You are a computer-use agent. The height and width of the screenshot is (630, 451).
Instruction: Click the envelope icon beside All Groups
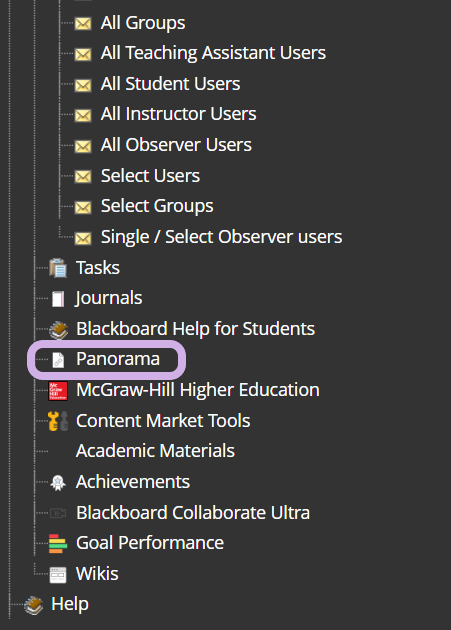tap(83, 24)
